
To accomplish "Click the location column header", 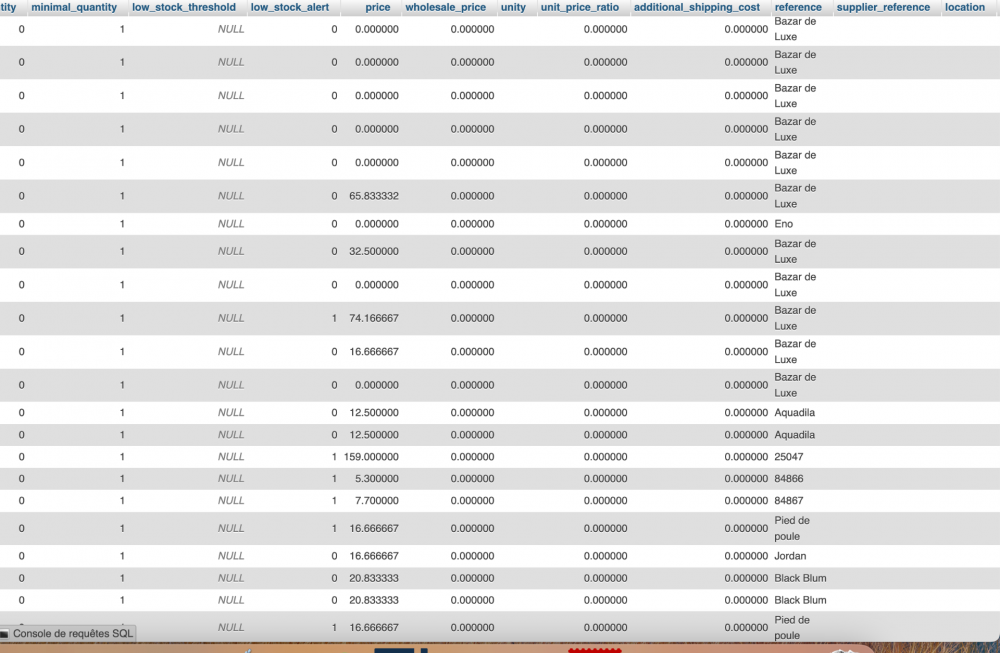I will (964, 7).
